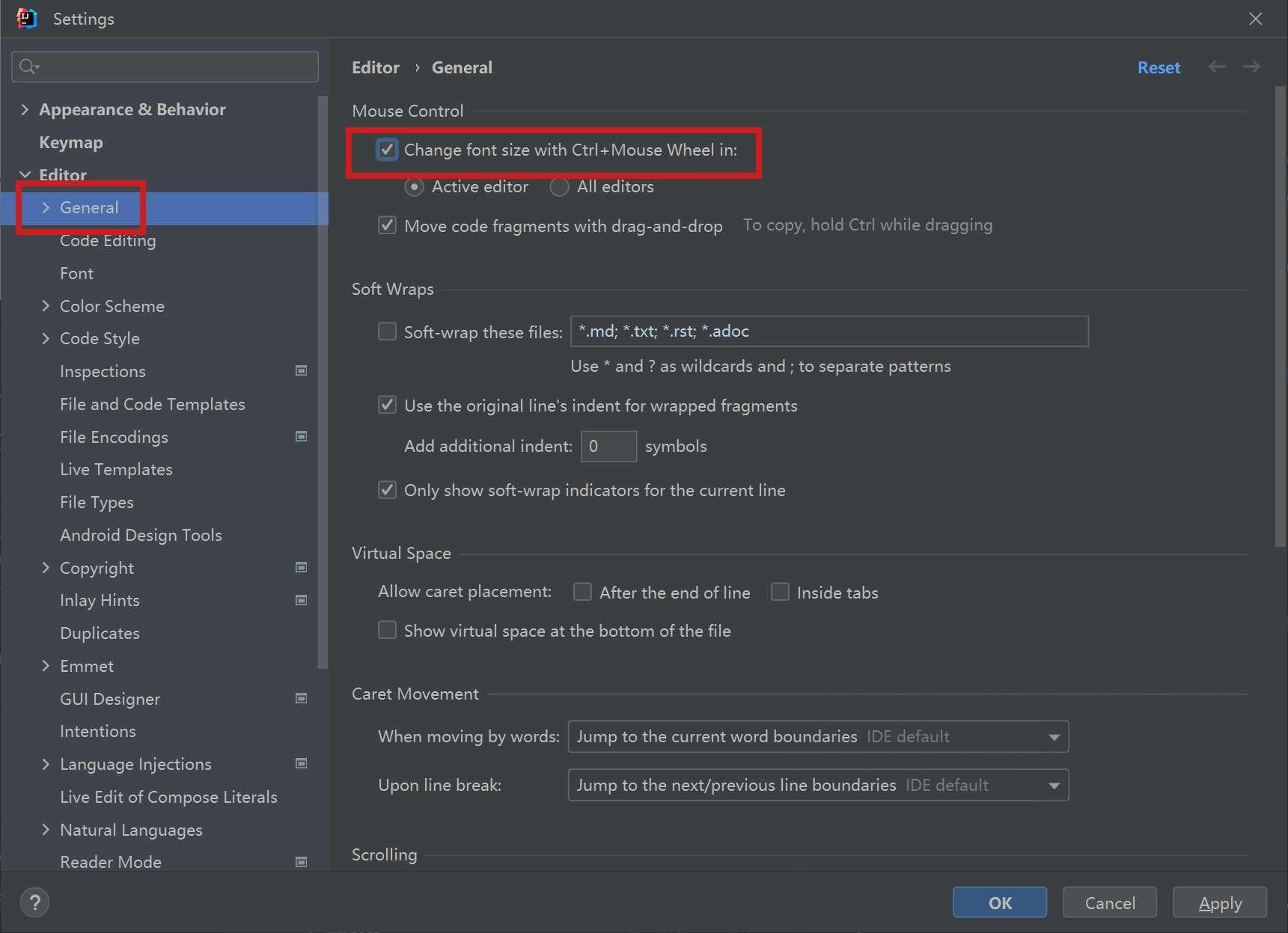The image size is (1288, 933).
Task: Click the project-level icon beside Inlay Hints
Action: [301, 600]
